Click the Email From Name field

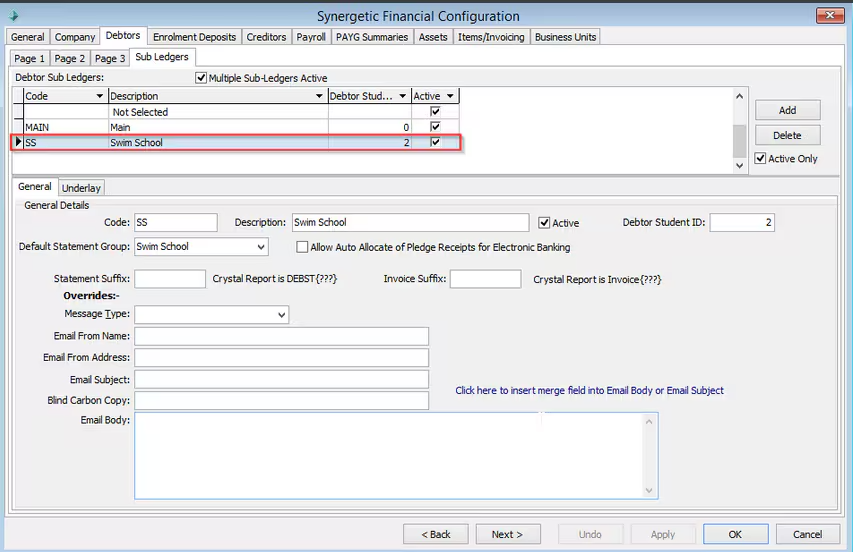(281, 337)
